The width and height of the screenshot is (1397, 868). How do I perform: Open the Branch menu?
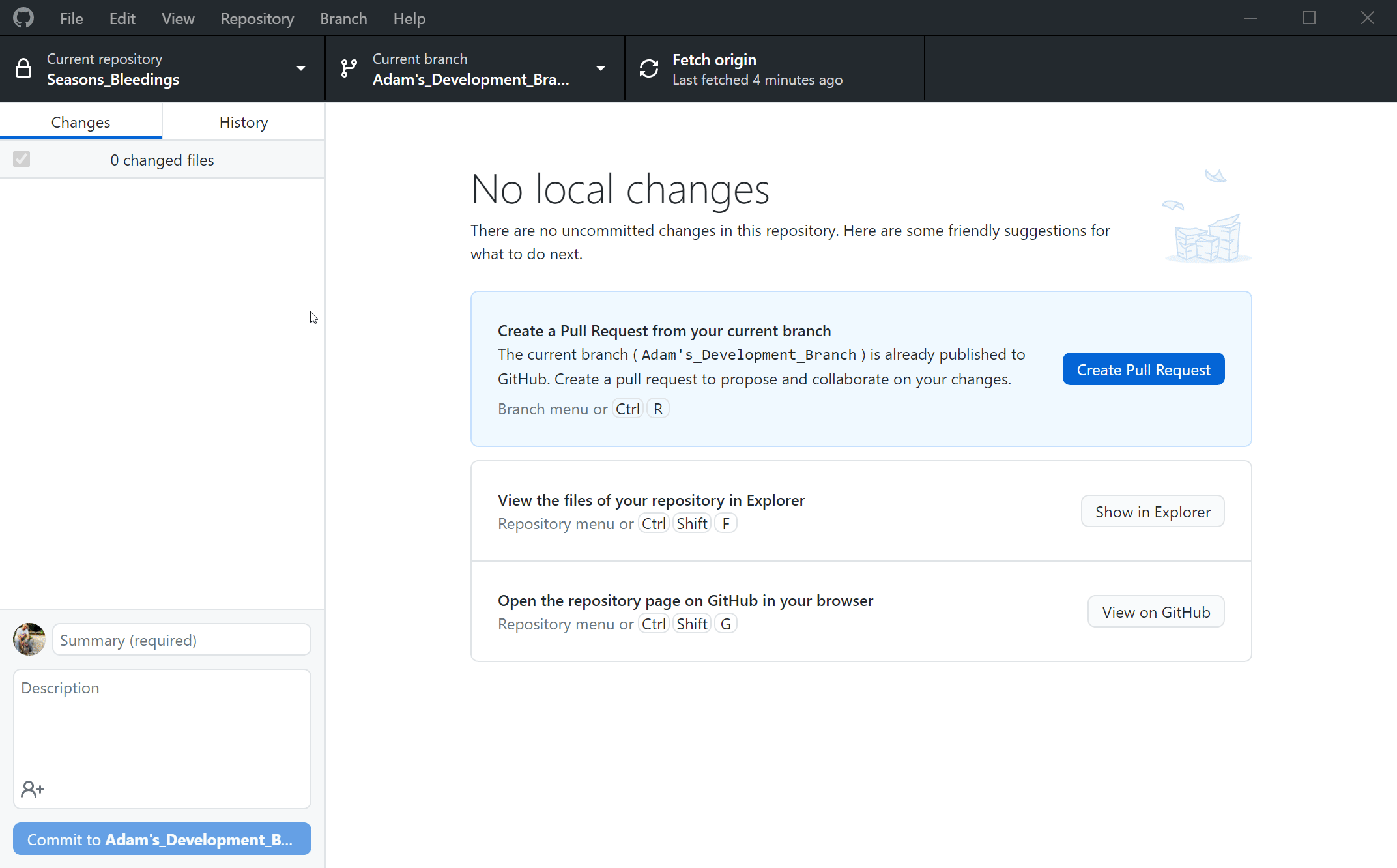pyautogui.click(x=343, y=19)
